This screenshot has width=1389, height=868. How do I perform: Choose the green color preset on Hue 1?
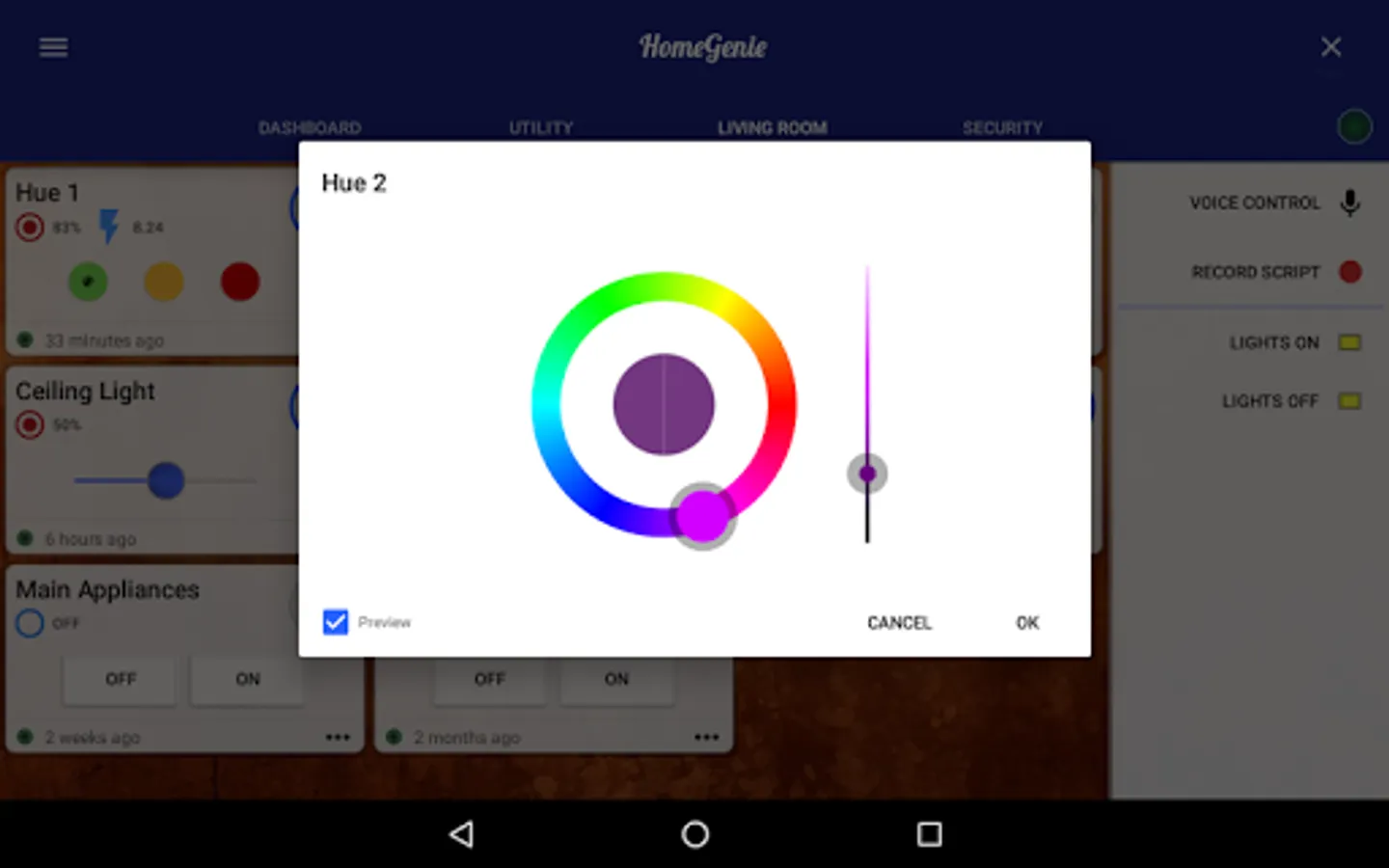(x=88, y=282)
